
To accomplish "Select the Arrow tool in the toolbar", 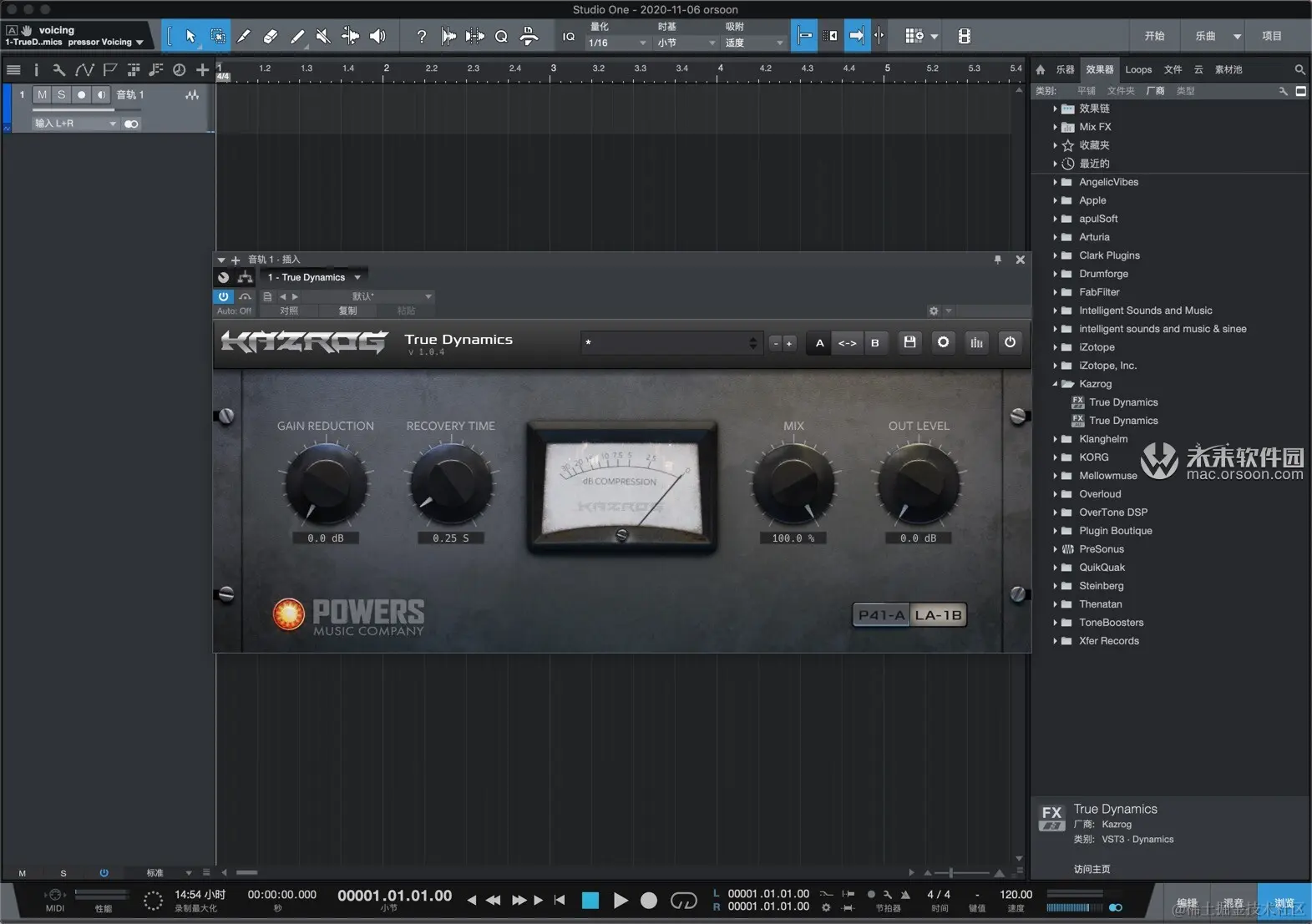I will coord(190,36).
